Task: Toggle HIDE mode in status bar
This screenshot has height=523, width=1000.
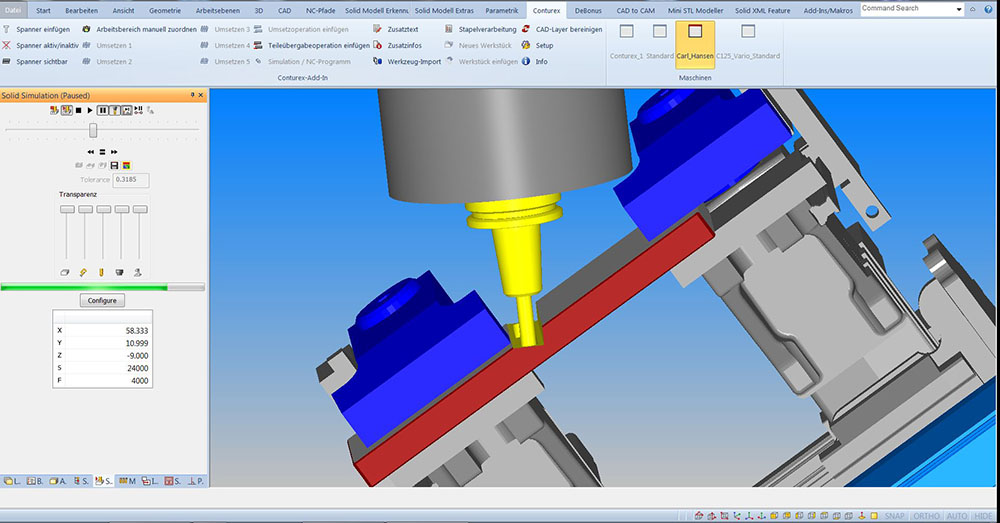Action: 983,515
